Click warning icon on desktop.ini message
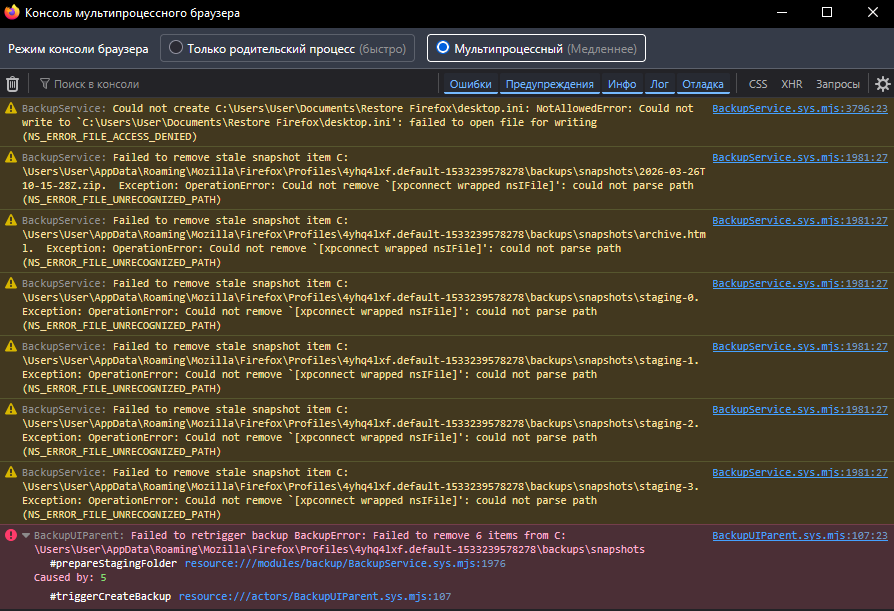This screenshot has height=611, width=894. [11, 108]
